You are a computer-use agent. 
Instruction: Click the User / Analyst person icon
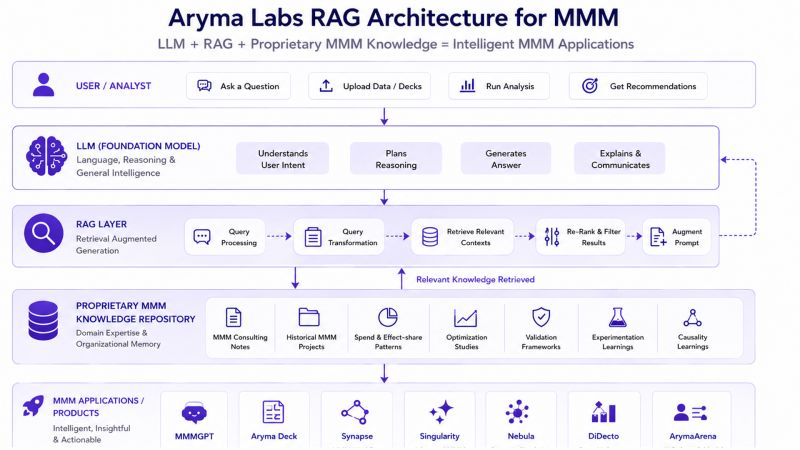[x=43, y=85]
